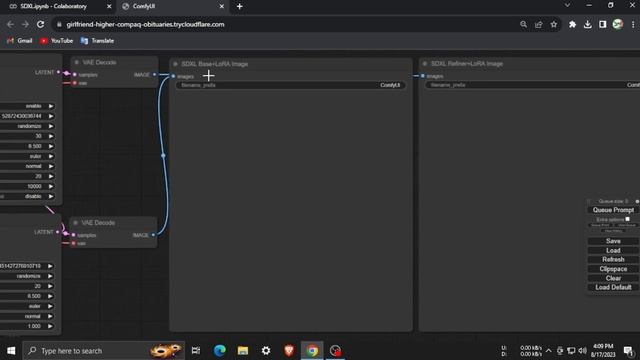Image resolution: width=640 pixels, height=360 pixels.
Task: Show hidden system tray icons chevron
Action: (x=549, y=351)
